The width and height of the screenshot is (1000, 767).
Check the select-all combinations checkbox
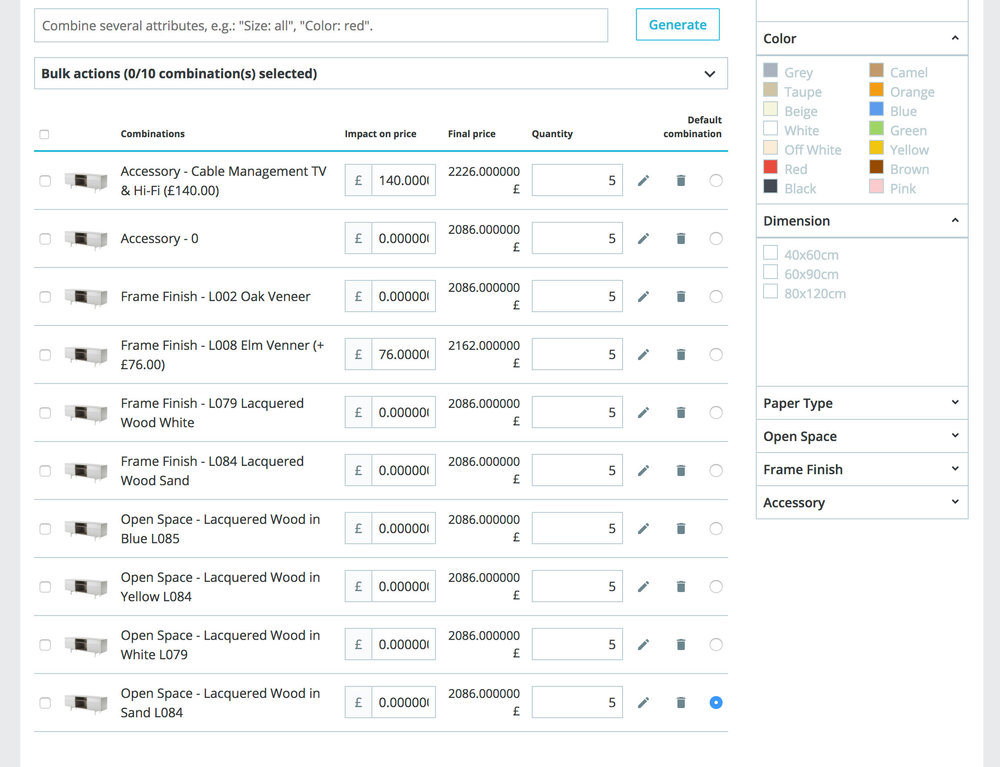[44, 133]
